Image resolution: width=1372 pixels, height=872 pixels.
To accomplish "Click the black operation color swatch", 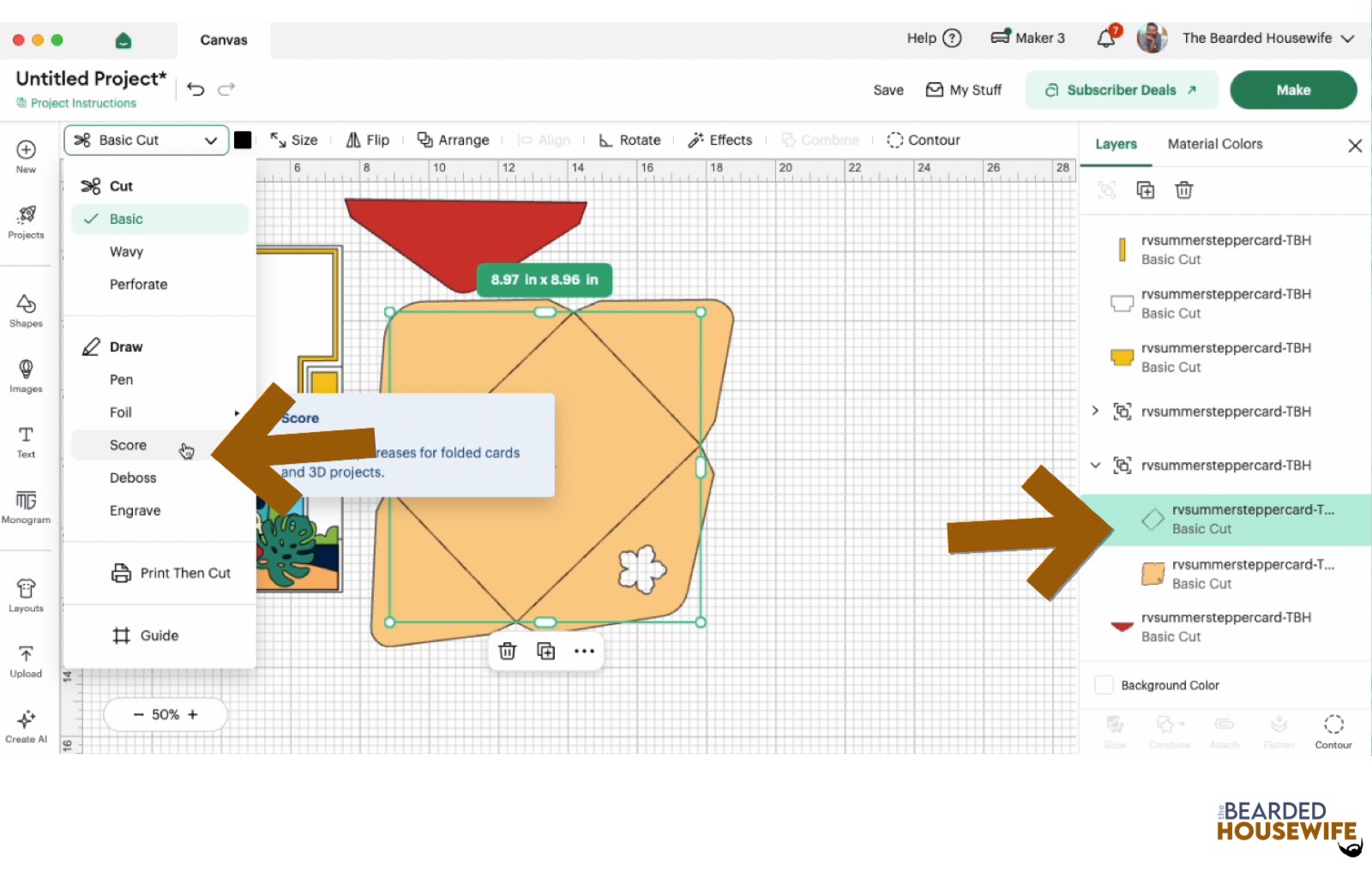I will (x=243, y=140).
